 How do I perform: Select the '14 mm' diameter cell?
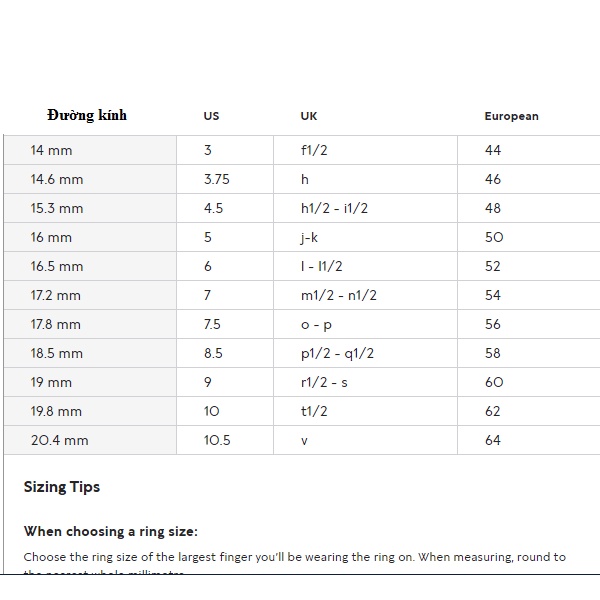[51, 150]
